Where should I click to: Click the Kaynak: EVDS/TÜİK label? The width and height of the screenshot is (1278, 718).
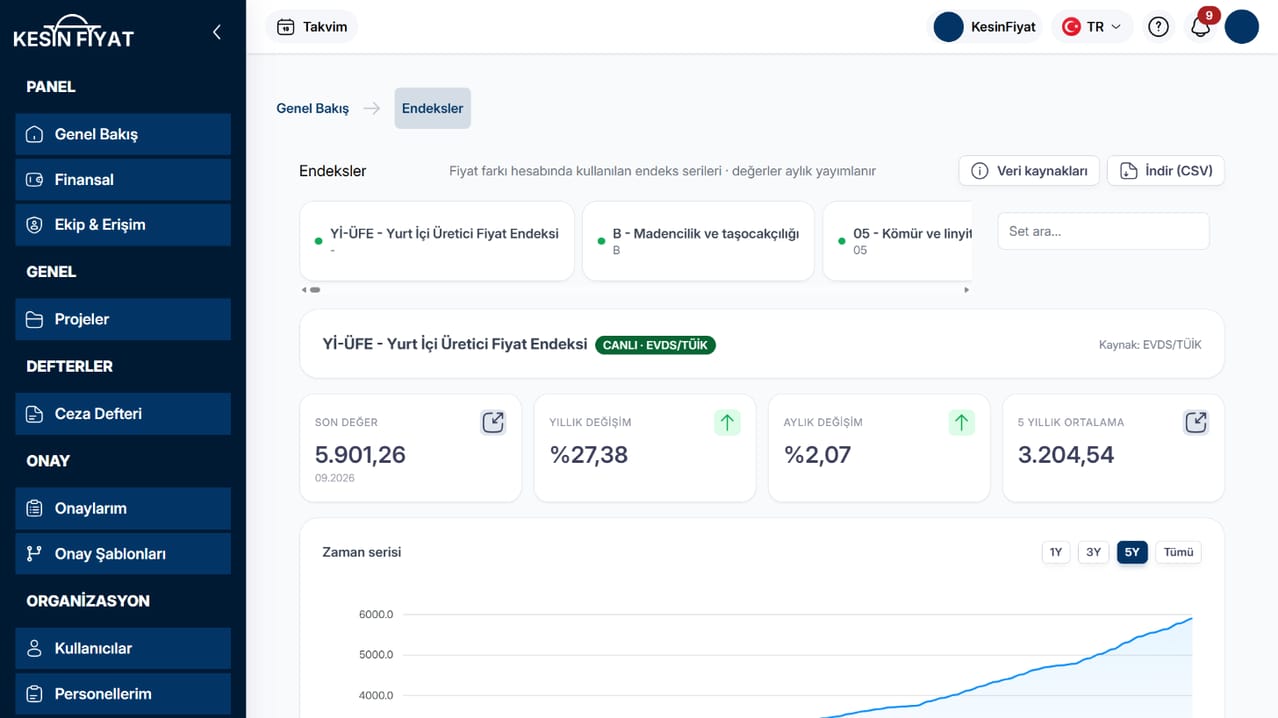1150,345
